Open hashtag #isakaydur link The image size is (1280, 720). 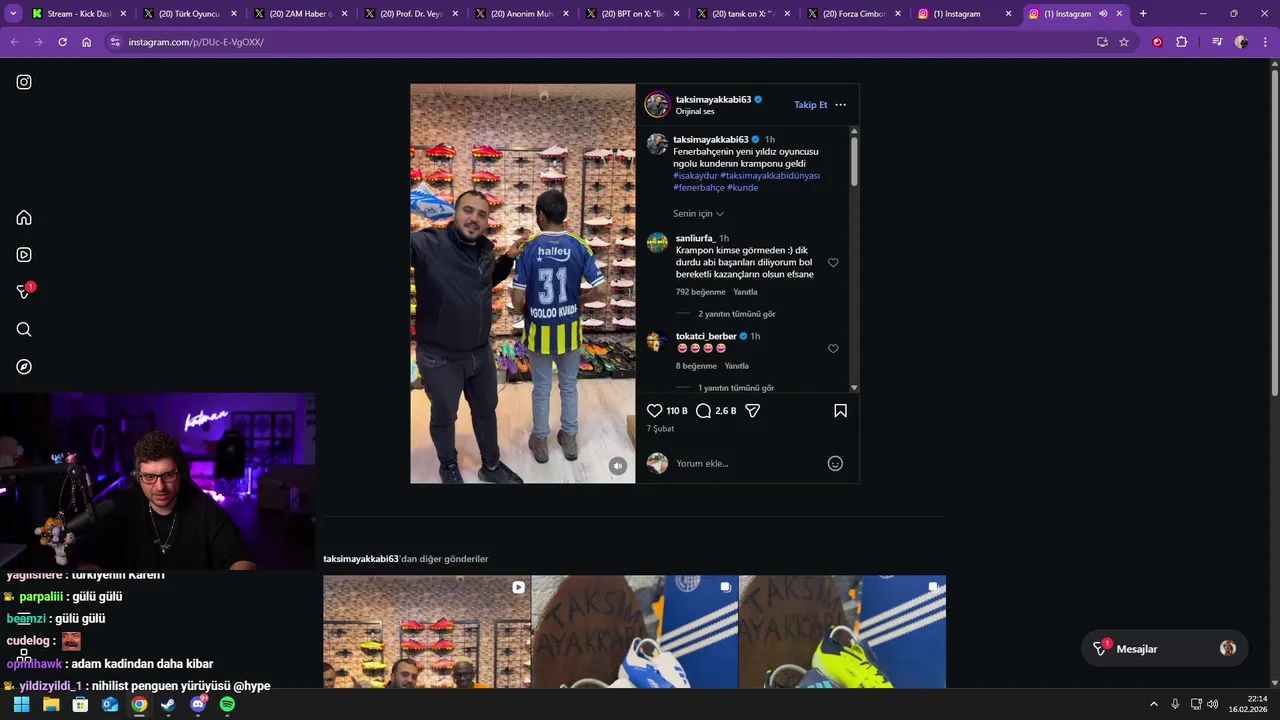(695, 176)
